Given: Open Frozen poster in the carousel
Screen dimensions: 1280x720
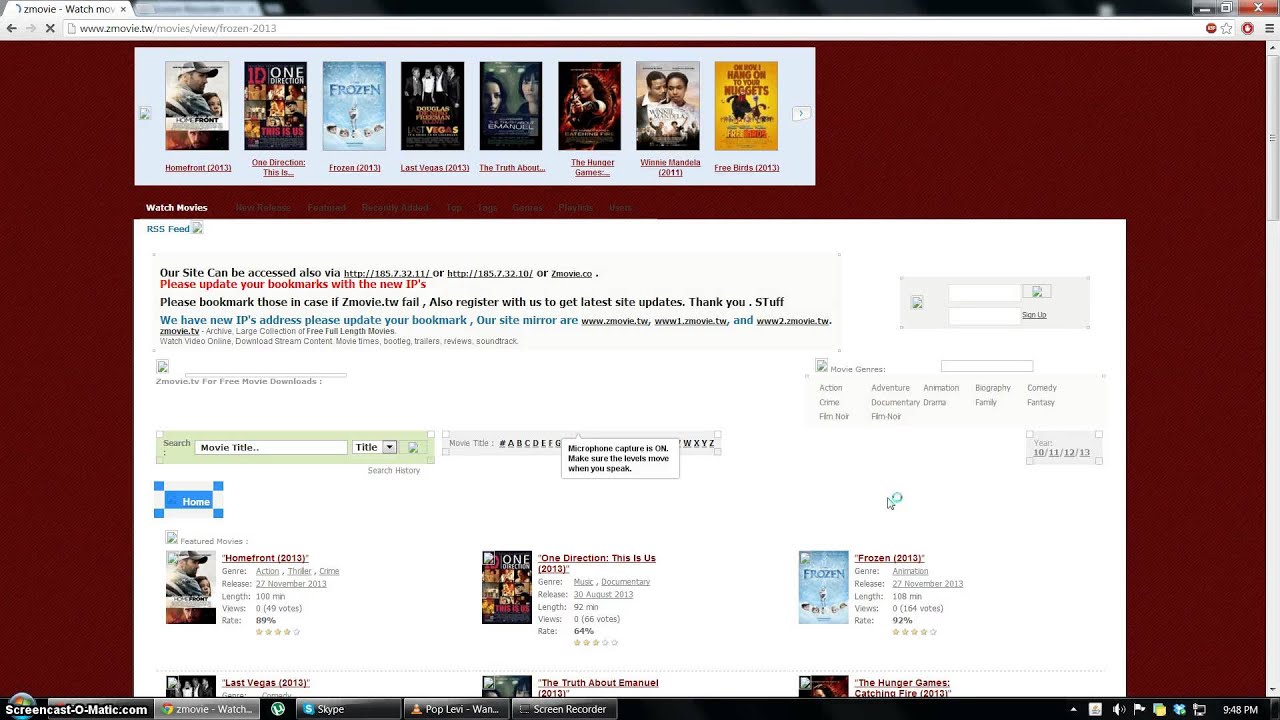Looking at the screenshot, I should coord(354,106).
